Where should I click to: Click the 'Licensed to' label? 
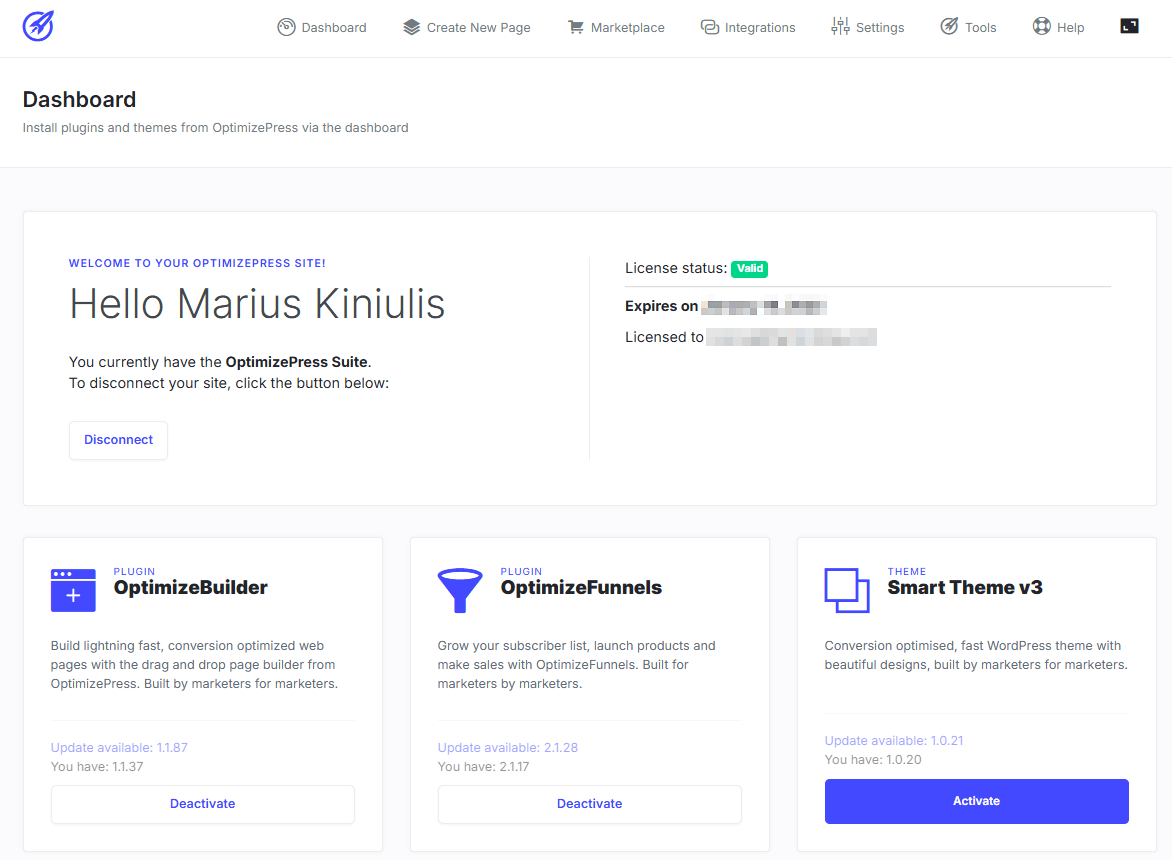click(x=664, y=338)
